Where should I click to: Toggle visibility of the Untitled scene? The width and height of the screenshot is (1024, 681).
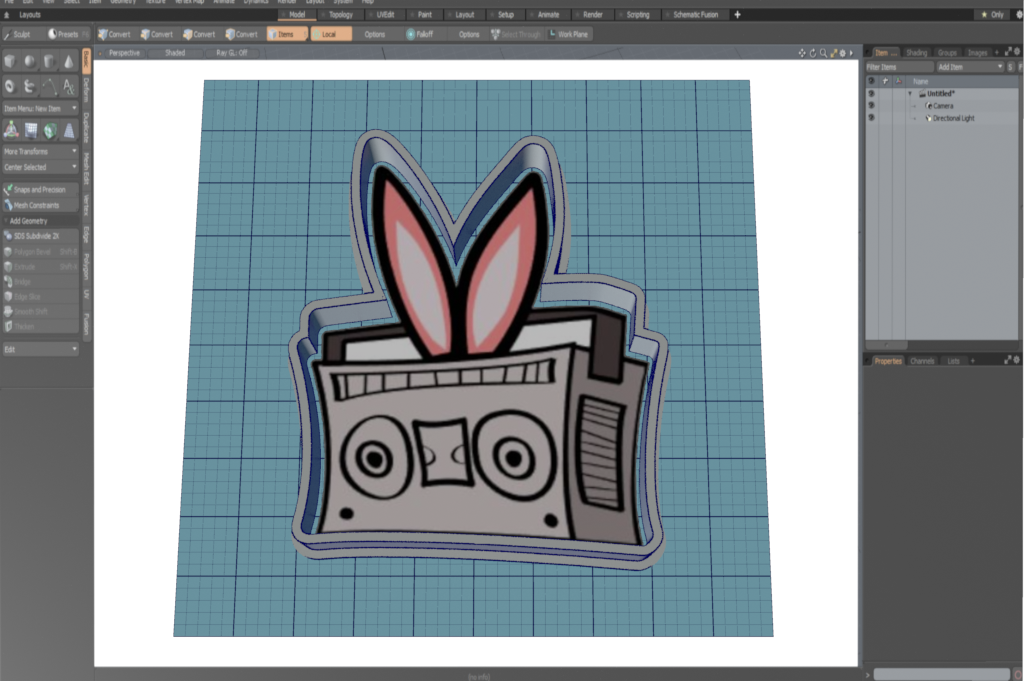(871, 94)
